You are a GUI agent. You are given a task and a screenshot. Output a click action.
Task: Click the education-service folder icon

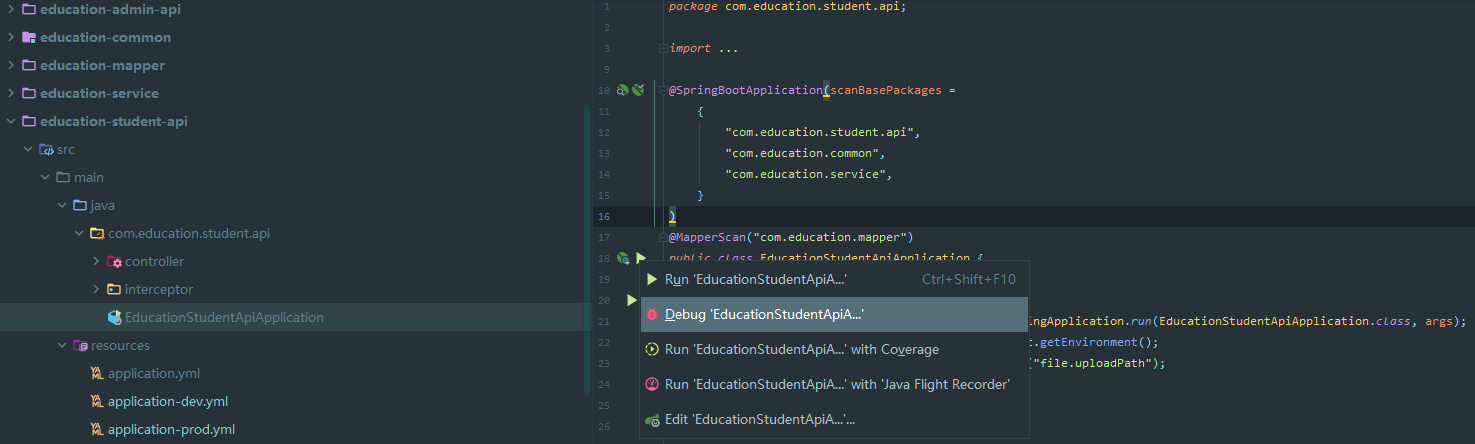[x=28, y=93]
